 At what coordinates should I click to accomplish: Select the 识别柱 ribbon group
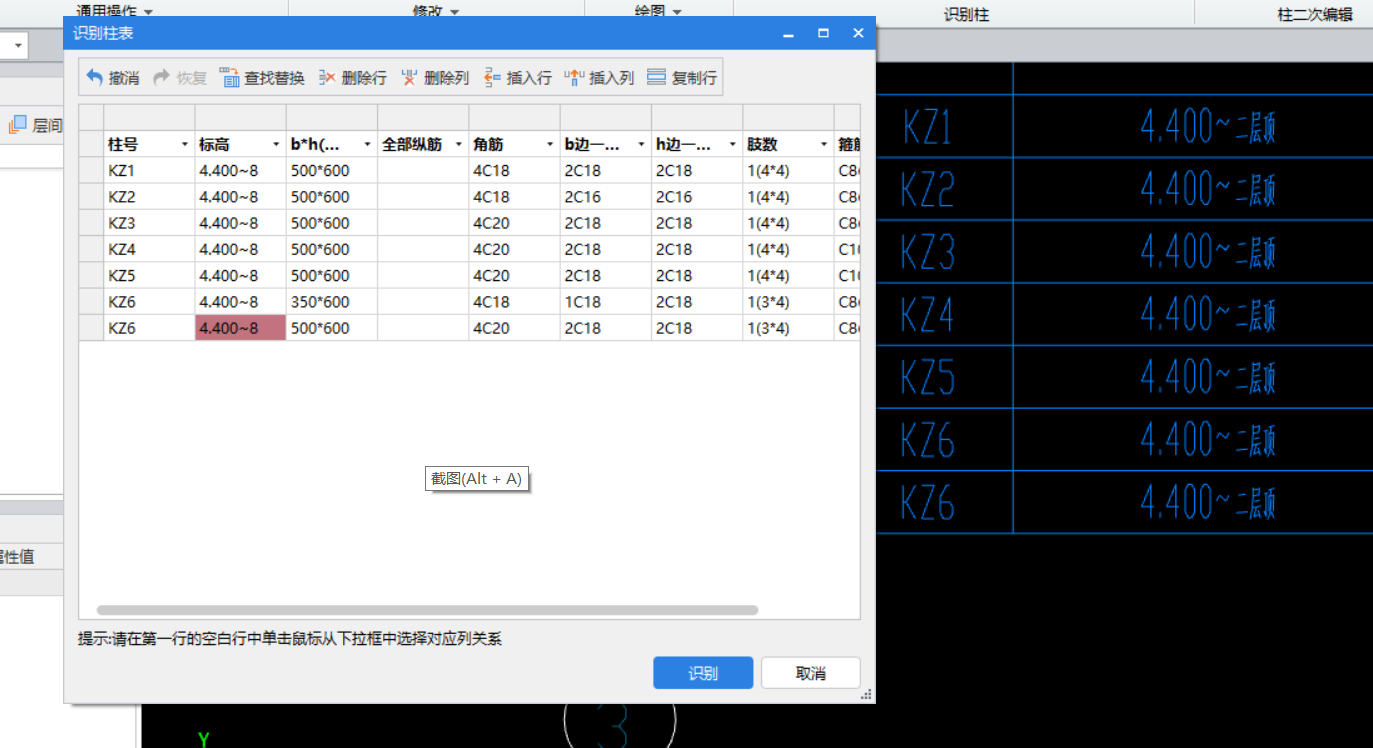point(966,15)
